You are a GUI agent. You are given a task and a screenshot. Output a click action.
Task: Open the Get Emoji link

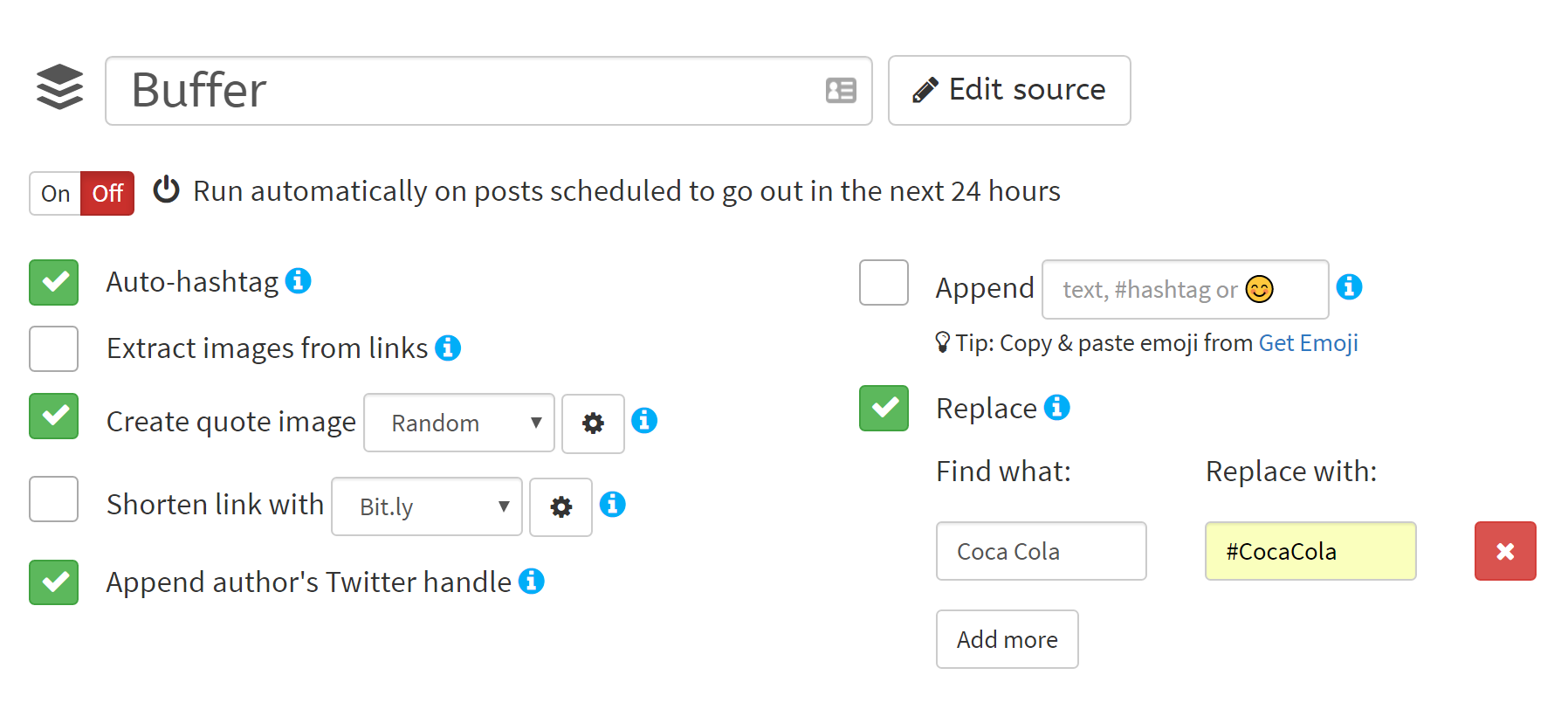pyautogui.click(x=1308, y=343)
